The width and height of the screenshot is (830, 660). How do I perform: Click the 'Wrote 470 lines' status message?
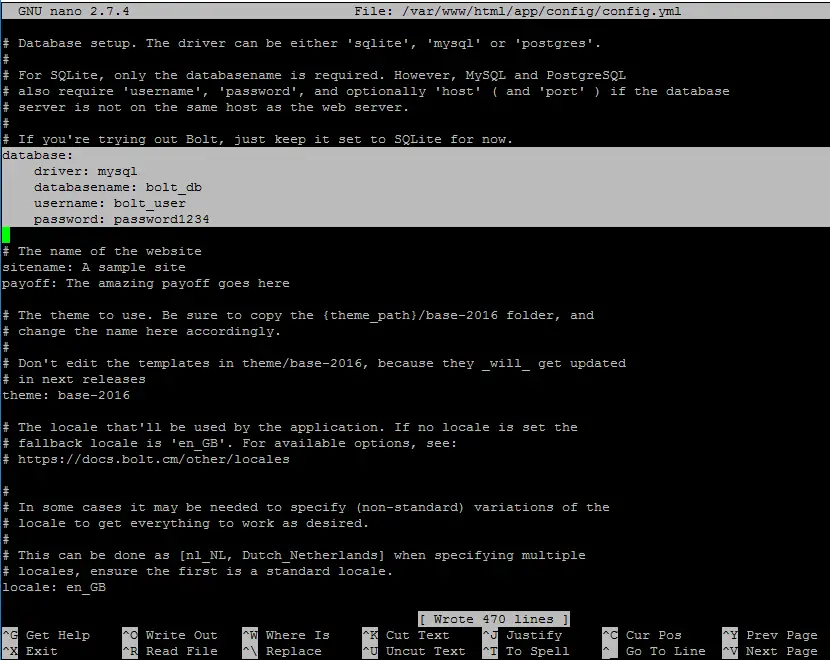[x=494, y=619]
